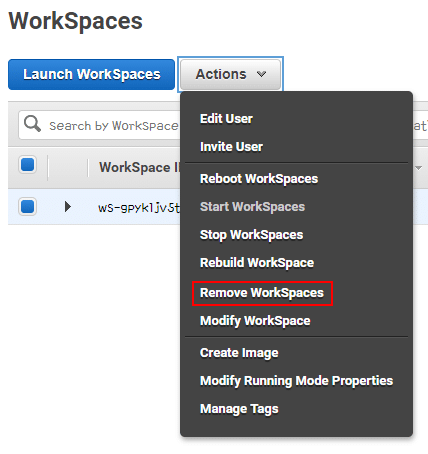Image resolution: width=428 pixels, height=454 pixels.
Task: Click the search magnifier icon
Action: point(32,124)
